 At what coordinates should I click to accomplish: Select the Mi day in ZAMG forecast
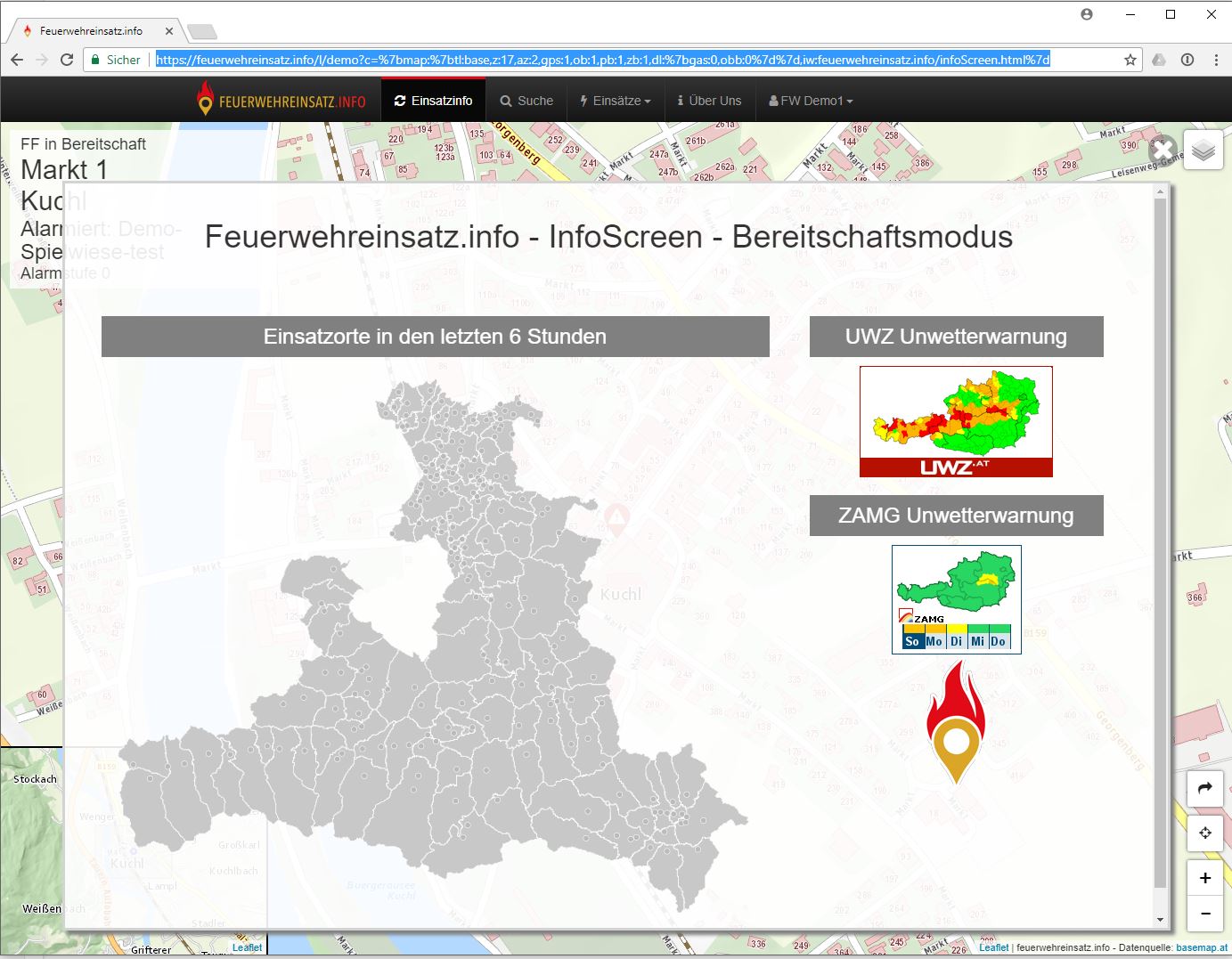(977, 640)
